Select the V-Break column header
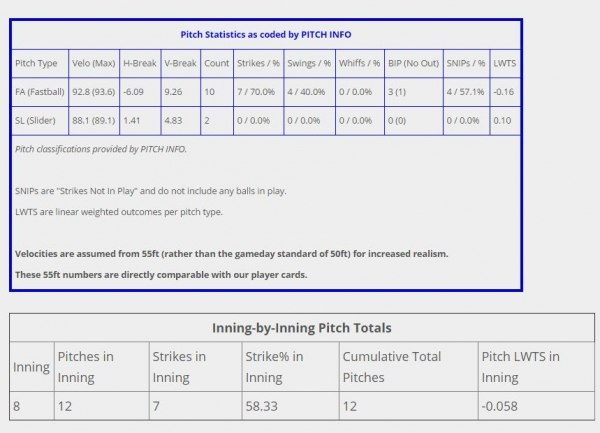 (181, 63)
